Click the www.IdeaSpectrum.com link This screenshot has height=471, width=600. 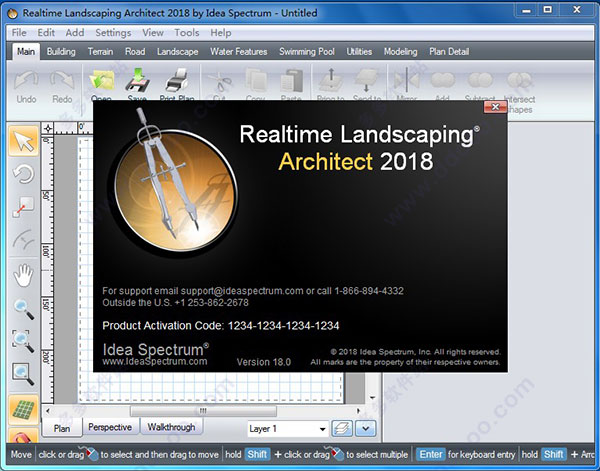(x=155, y=362)
